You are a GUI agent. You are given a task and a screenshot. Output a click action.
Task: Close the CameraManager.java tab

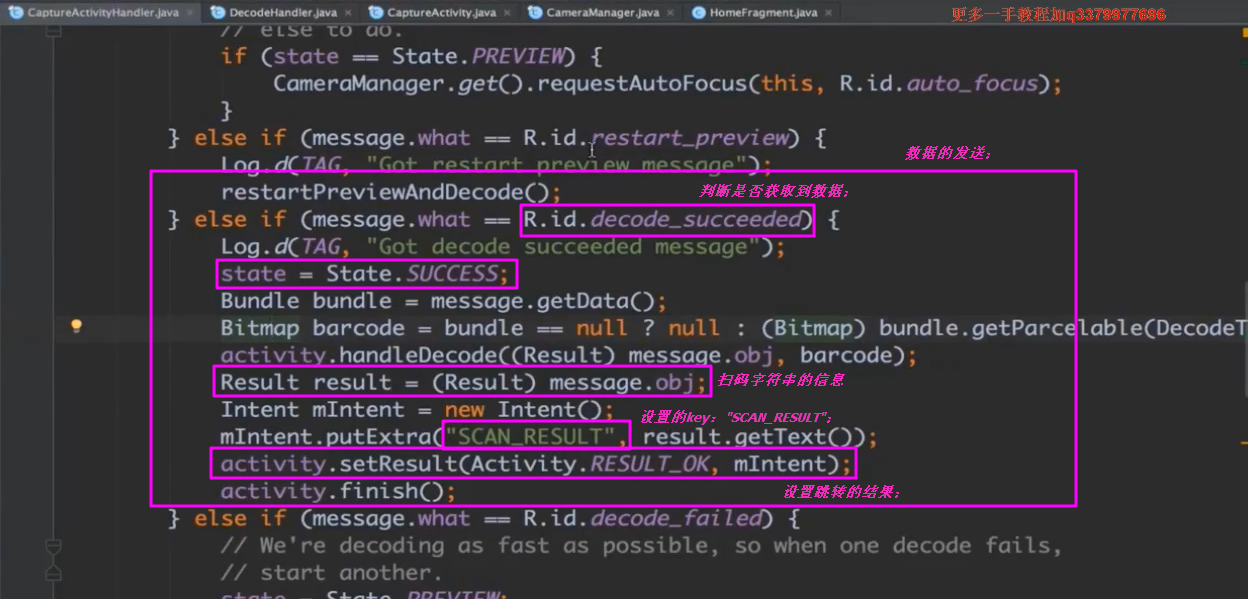click(x=672, y=13)
